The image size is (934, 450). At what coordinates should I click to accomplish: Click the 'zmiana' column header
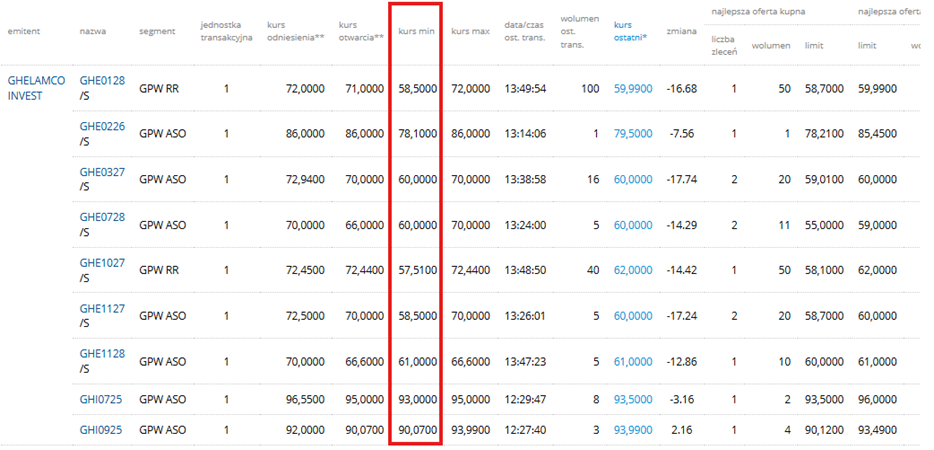coord(681,30)
